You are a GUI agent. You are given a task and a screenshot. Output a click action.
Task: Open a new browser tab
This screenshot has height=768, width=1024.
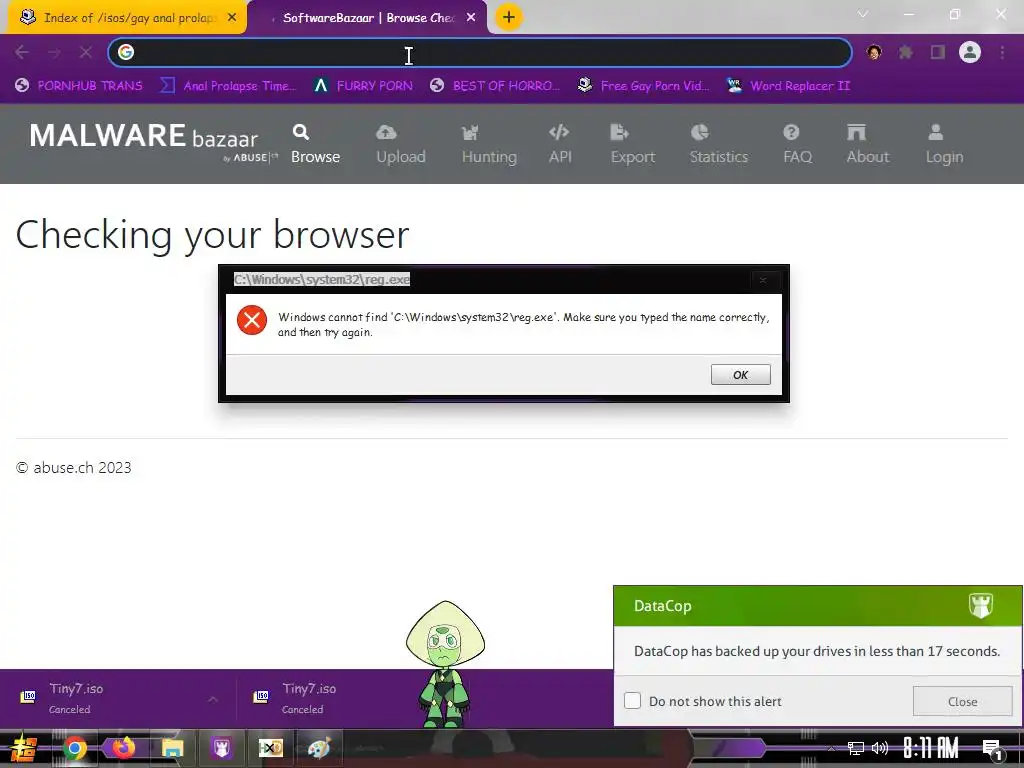pyautogui.click(x=509, y=17)
